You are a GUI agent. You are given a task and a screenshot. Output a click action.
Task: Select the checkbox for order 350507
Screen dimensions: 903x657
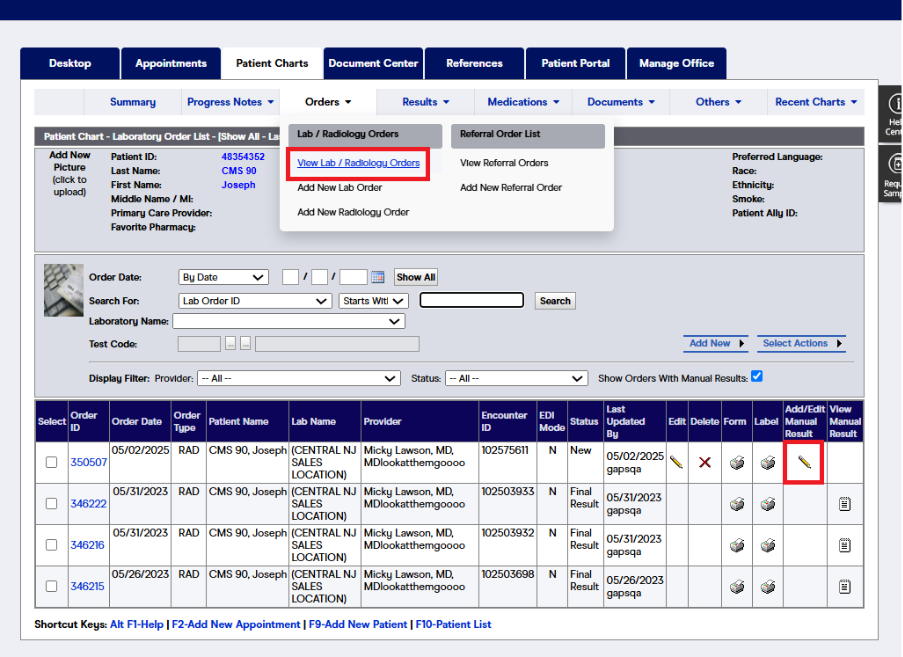coord(51,462)
